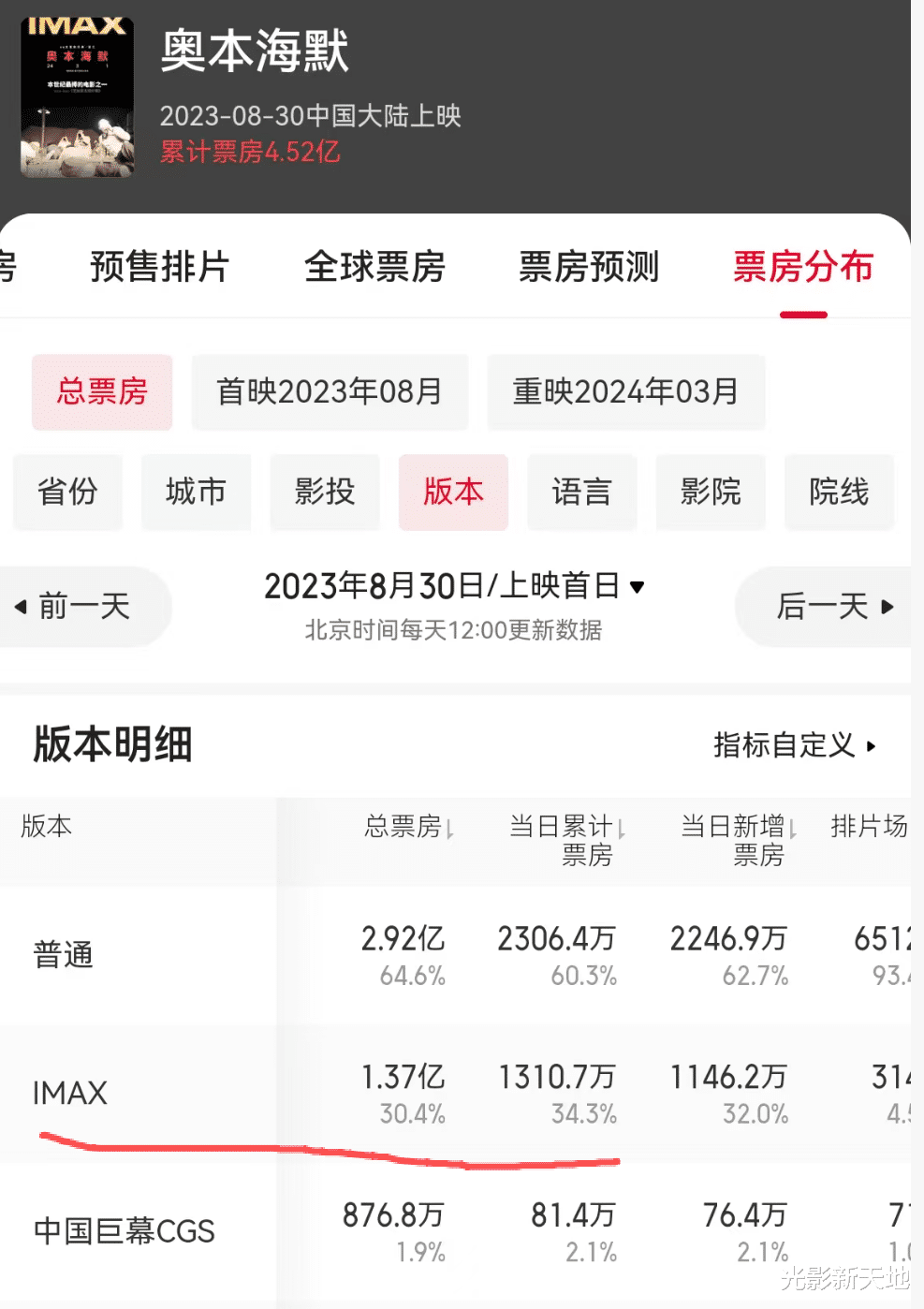Click the 1.37亿 IMAX total value

click(403, 1077)
